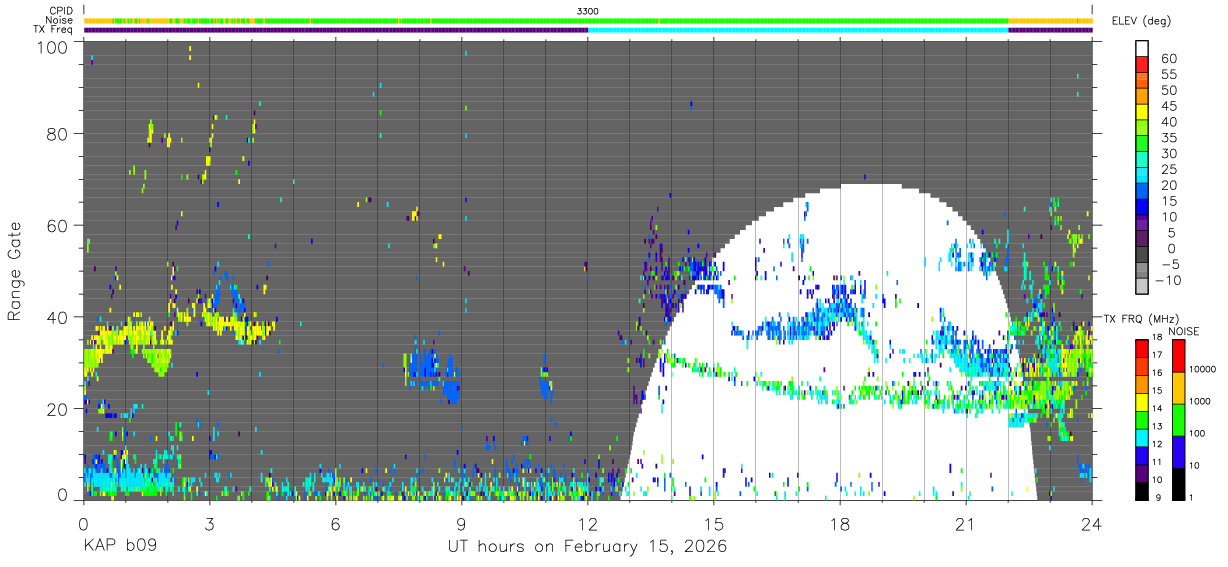The width and height of the screenshot is (1228, 567).
Task: Click the 80 tick on Range Gate axis
Action: point(57,134)
